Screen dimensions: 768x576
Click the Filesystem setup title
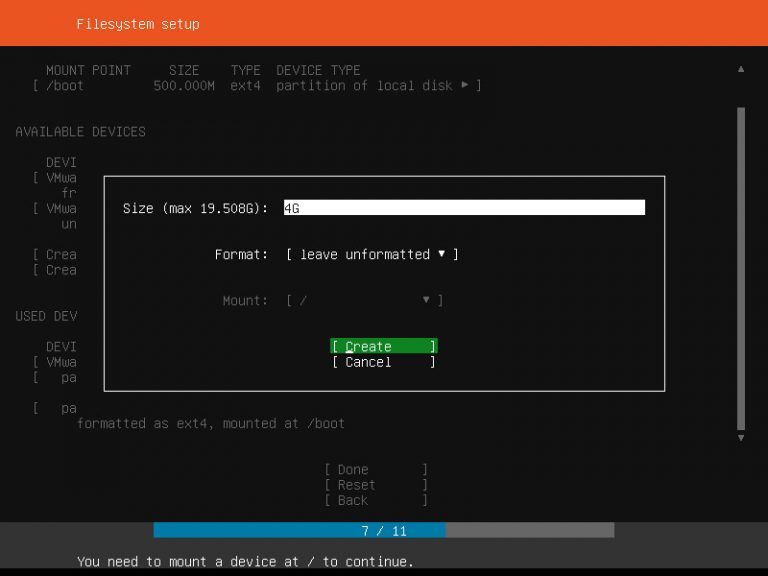[x=138, y=24]
